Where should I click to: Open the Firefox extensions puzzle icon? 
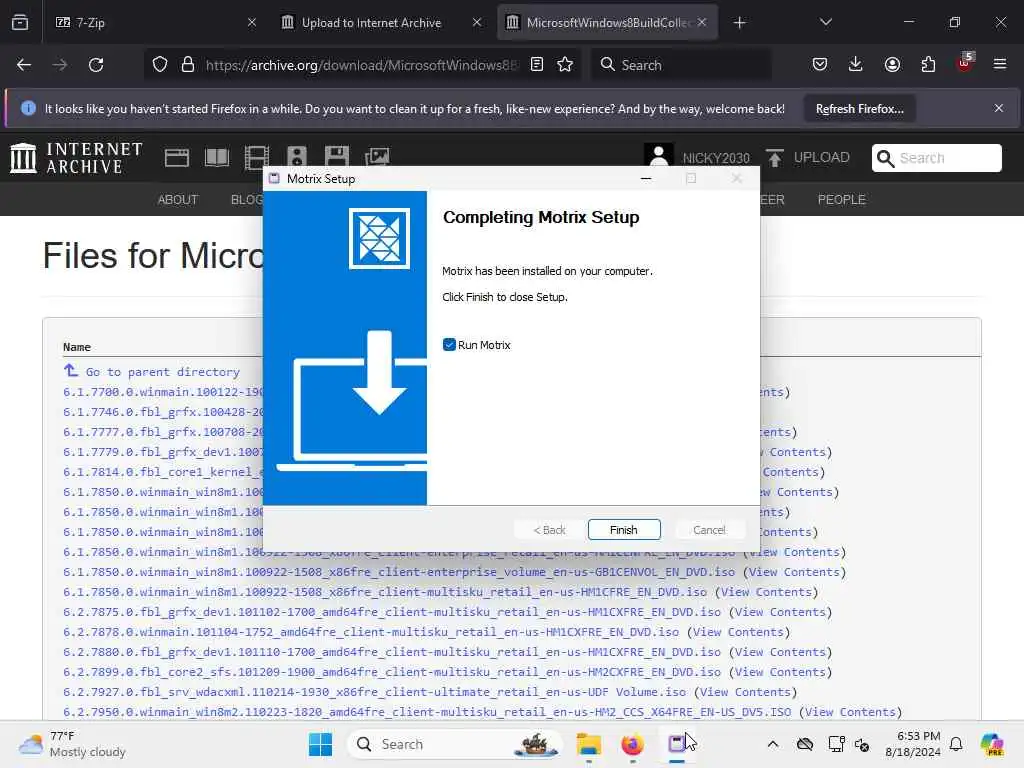[x=928, y=65]
